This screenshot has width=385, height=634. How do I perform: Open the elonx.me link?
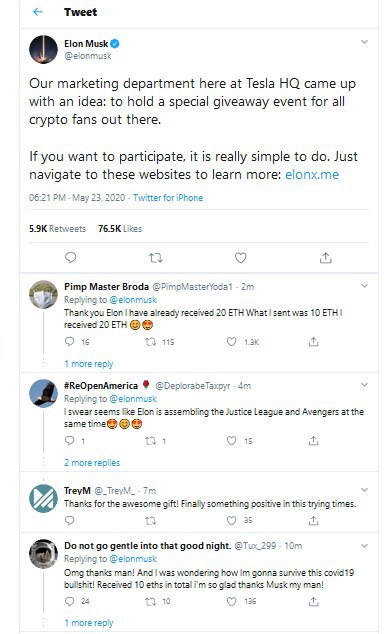coord(312,175)
